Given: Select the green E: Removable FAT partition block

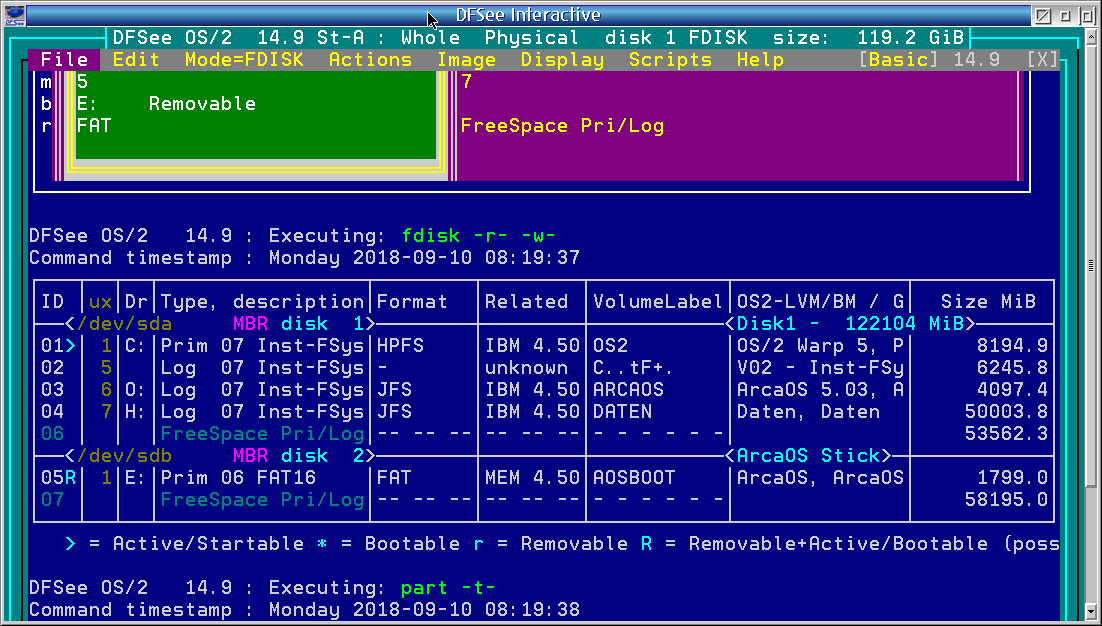Looking at the screenshot, I should [x=256, y=115].
